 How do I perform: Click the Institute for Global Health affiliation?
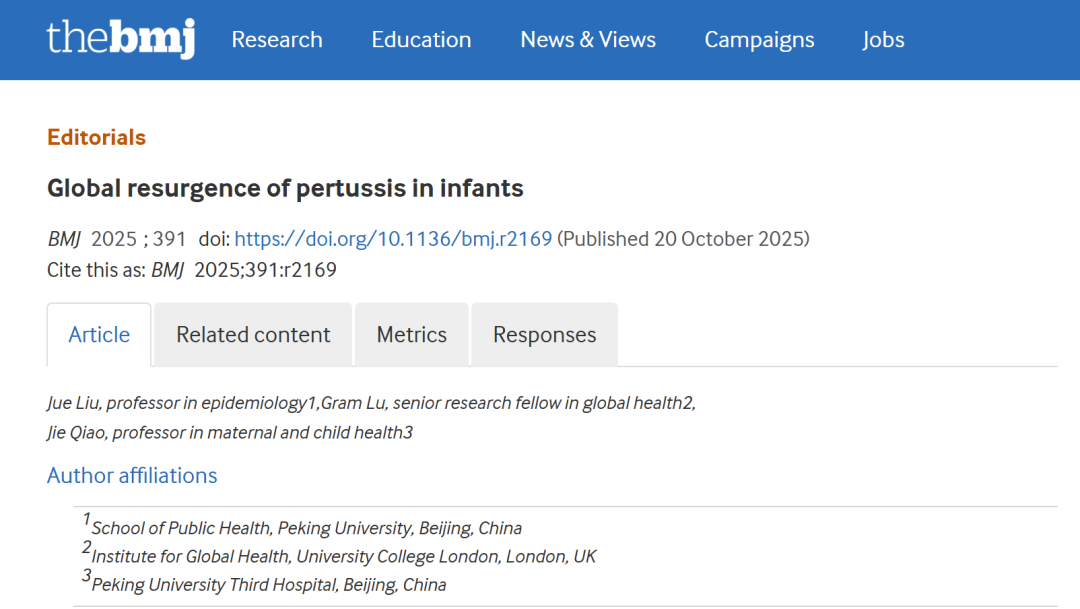pos(343,556)
